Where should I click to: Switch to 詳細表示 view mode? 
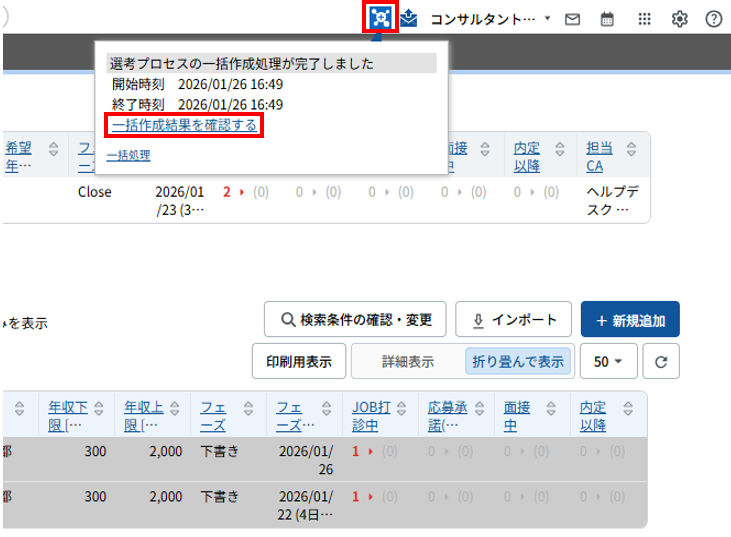tap(408, 362)
